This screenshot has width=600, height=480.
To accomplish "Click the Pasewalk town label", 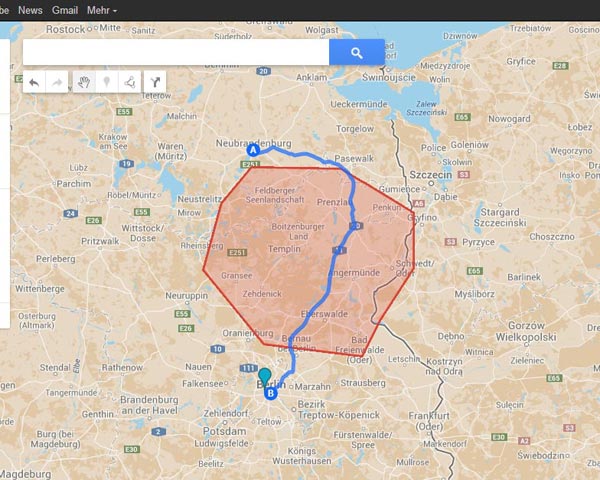I will pos(354,158).
